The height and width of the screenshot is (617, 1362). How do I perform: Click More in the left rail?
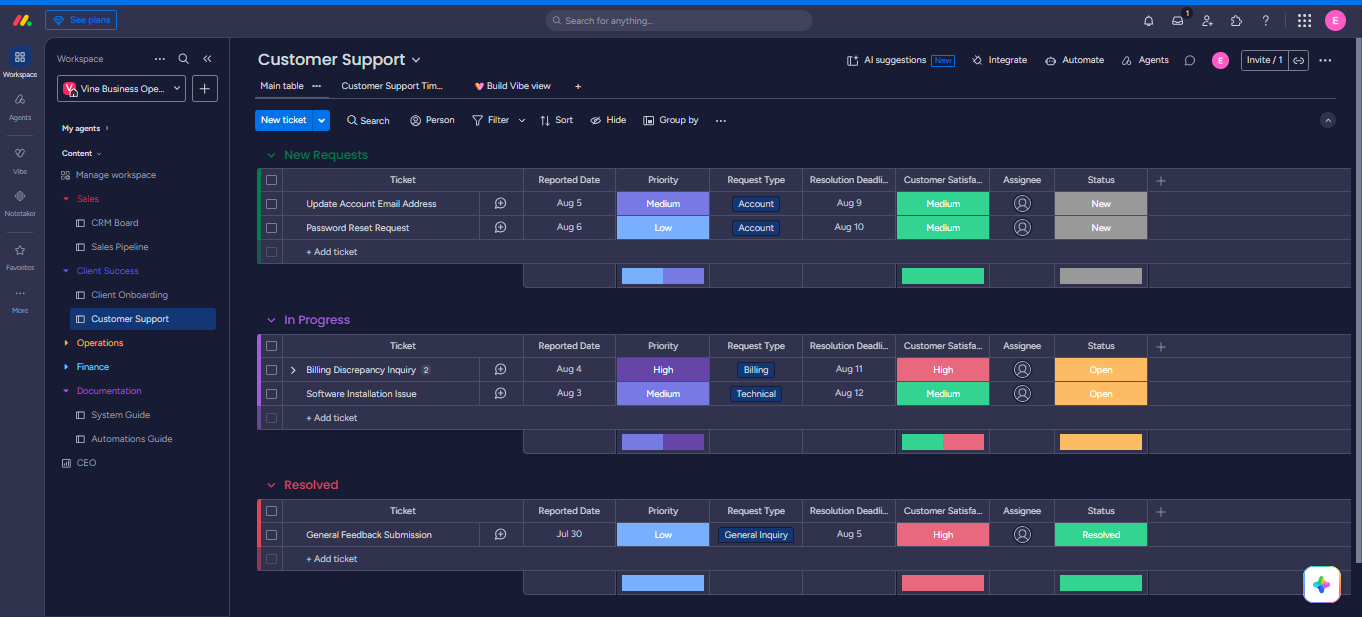point(20,300)
